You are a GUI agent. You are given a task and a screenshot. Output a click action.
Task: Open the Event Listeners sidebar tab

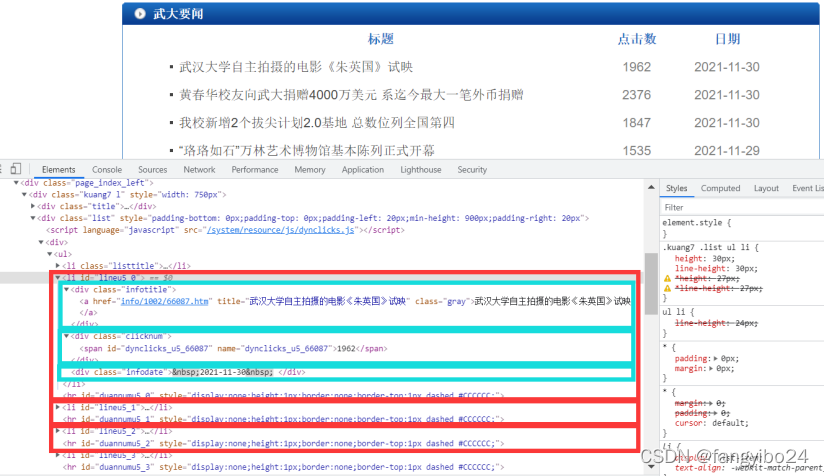(x=808, y=188)
